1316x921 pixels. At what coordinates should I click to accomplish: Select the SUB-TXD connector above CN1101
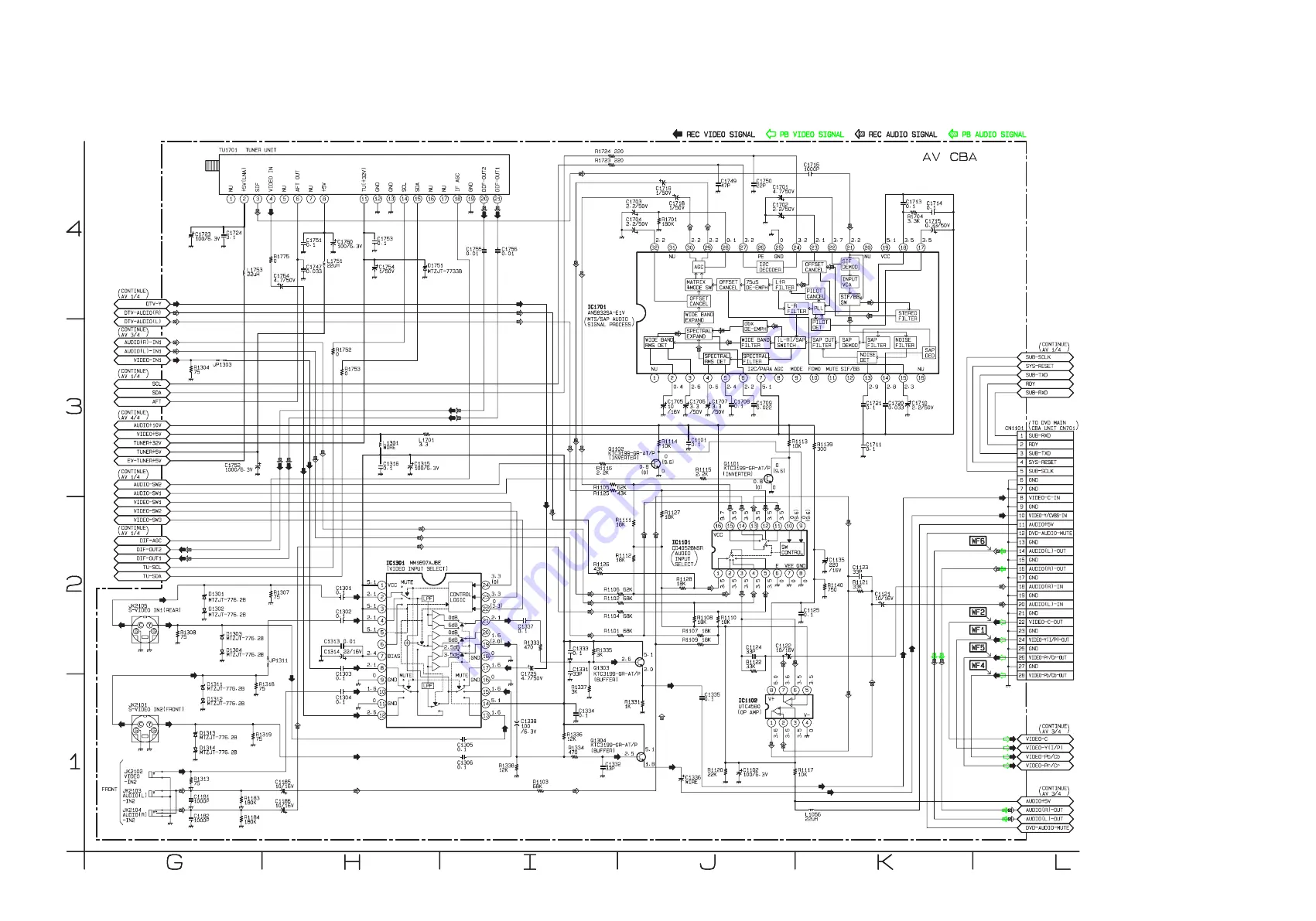click(1045, 375)
